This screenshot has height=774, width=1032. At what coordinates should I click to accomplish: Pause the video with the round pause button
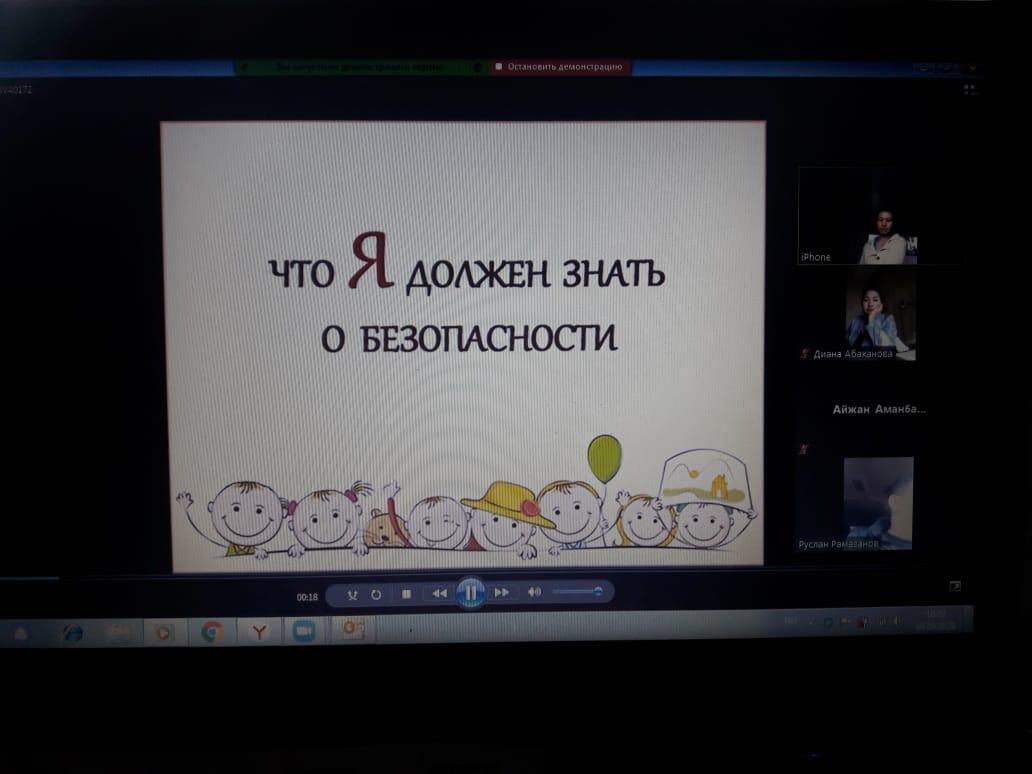[470, 593]
